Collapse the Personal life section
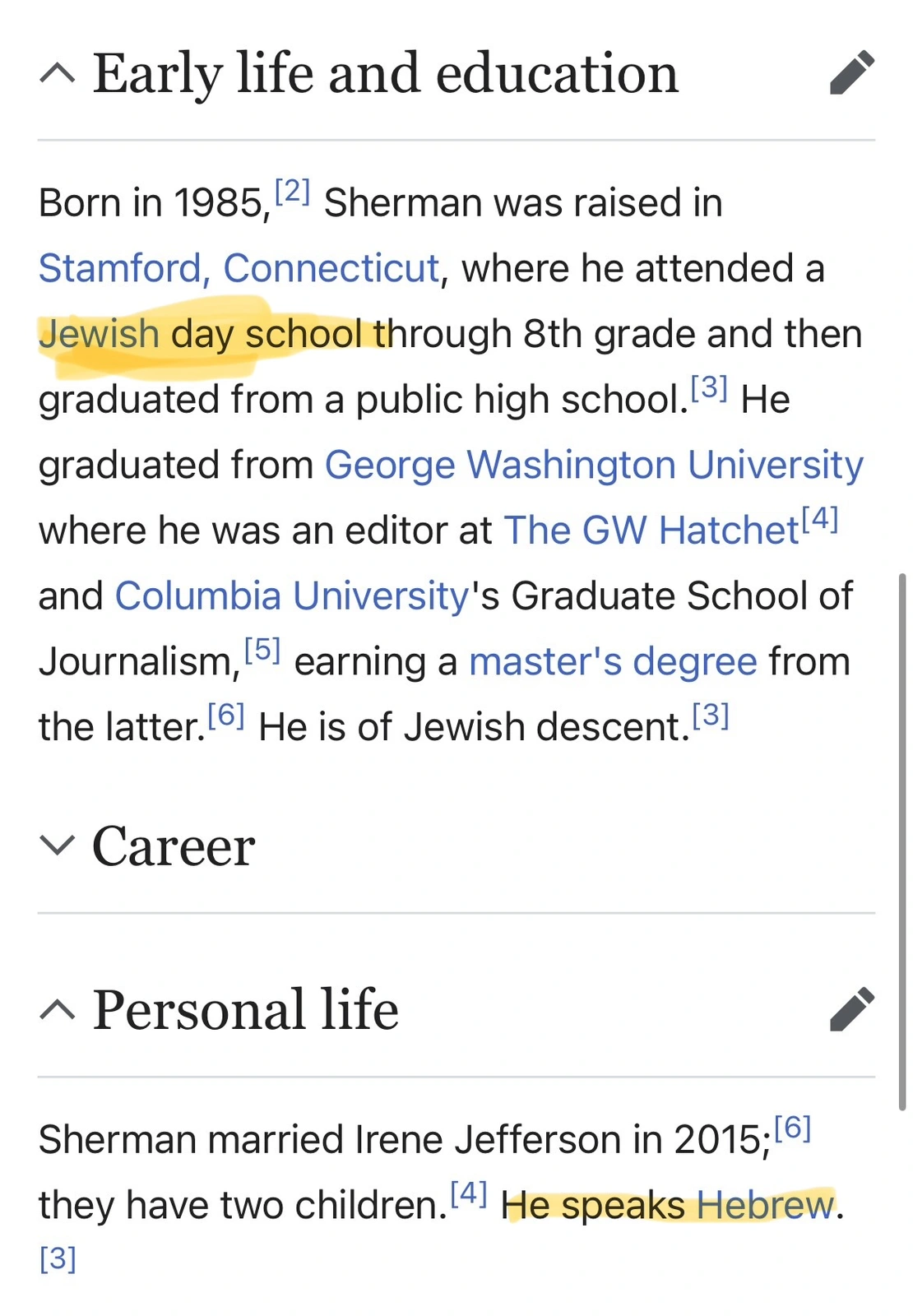The image size is (913, 1316). point(58,1010)
